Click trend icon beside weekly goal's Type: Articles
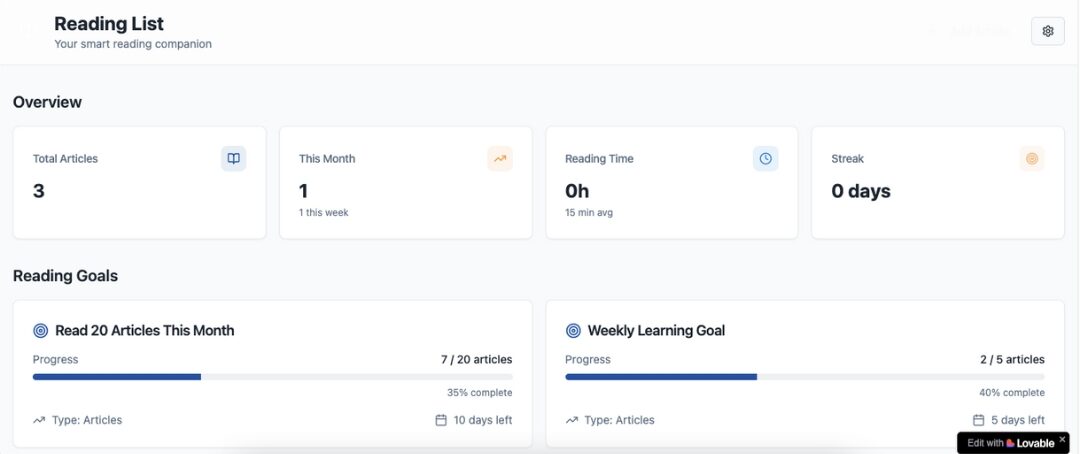The image size is (1080, 454). click(x=572, y=420)
